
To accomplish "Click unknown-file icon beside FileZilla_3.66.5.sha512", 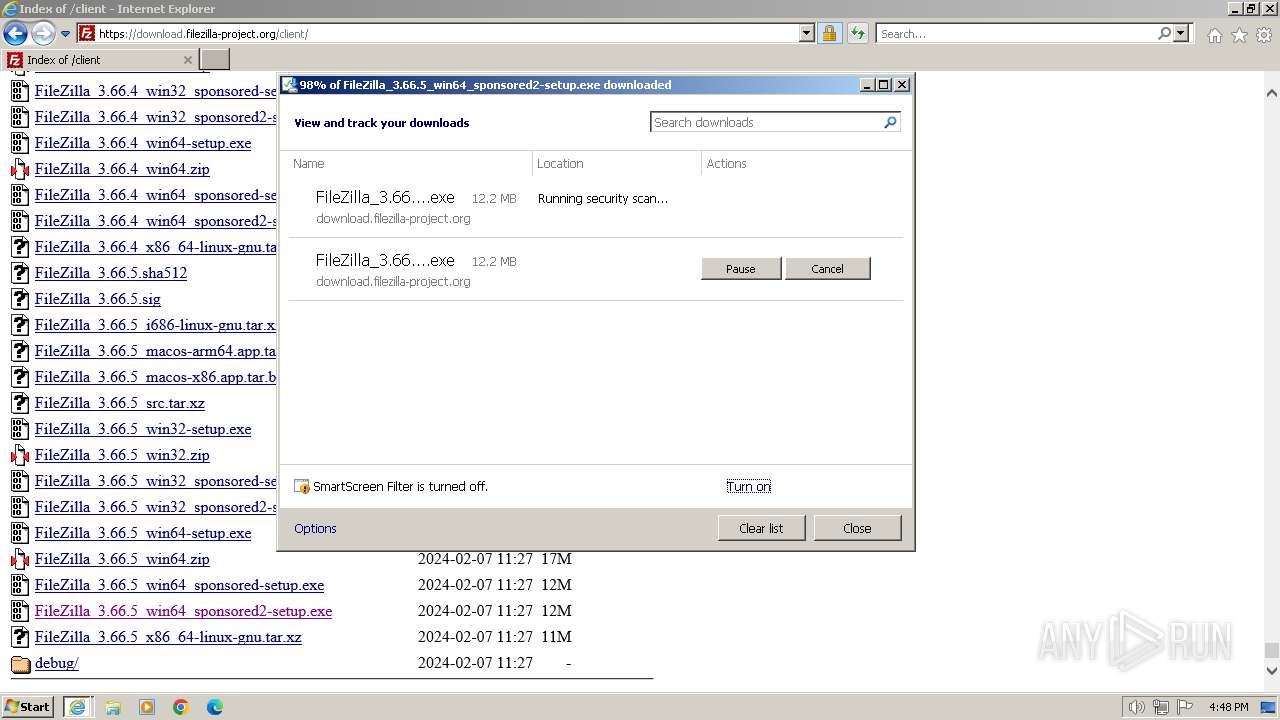I will (20, 273).
